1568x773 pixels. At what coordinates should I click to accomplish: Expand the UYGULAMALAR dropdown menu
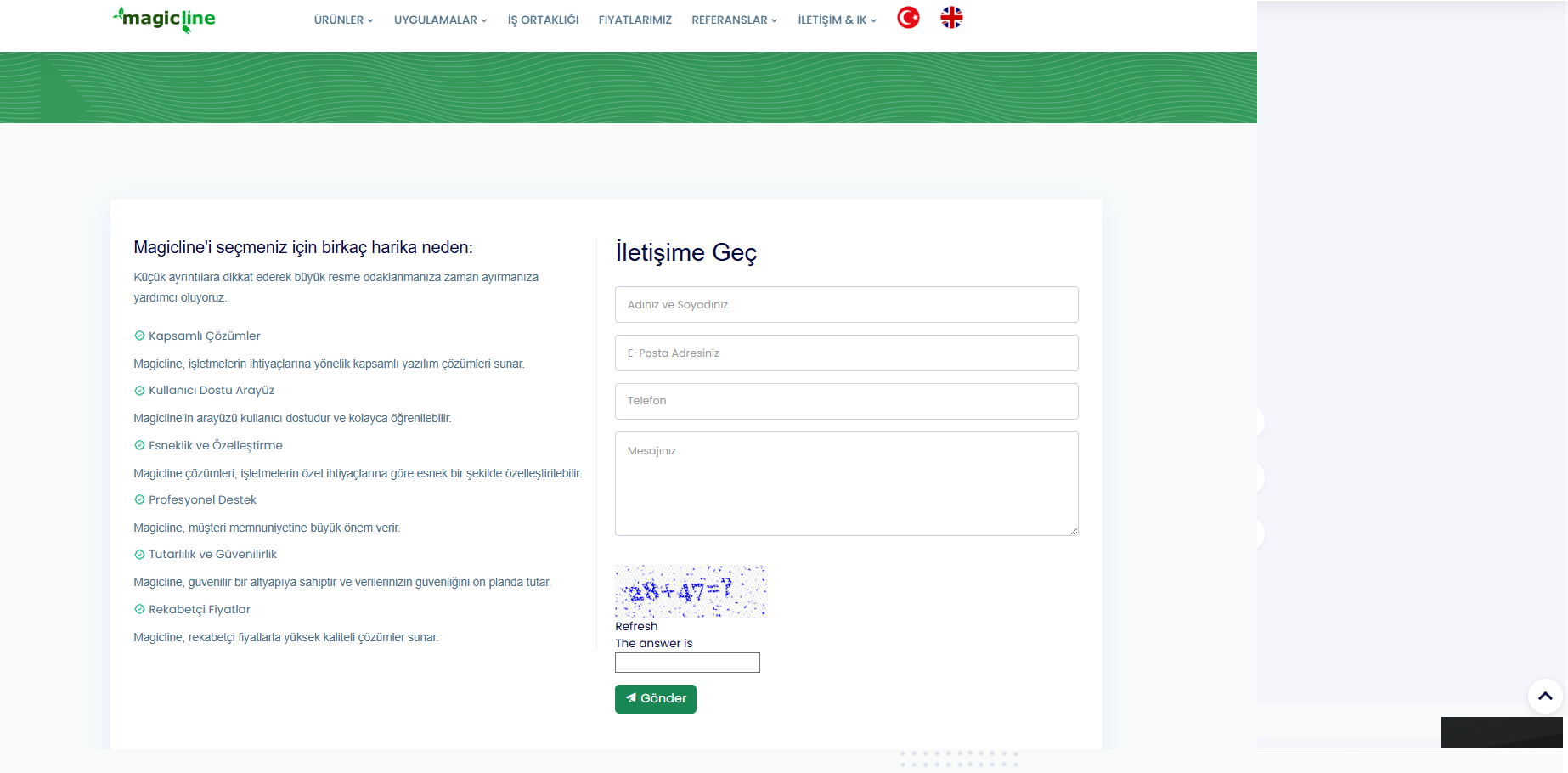point(440,20)
